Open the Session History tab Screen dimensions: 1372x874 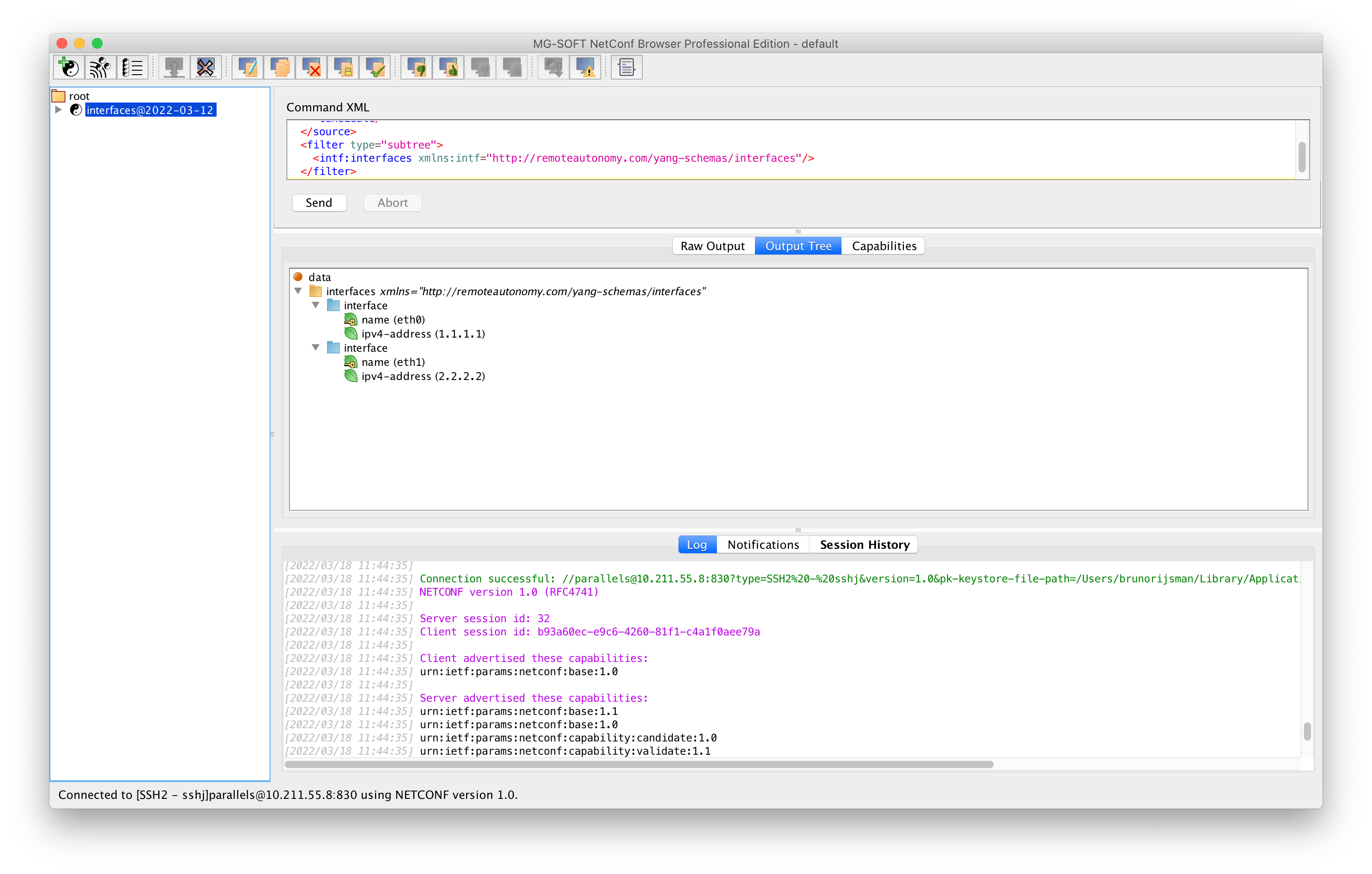click(864, 544)
